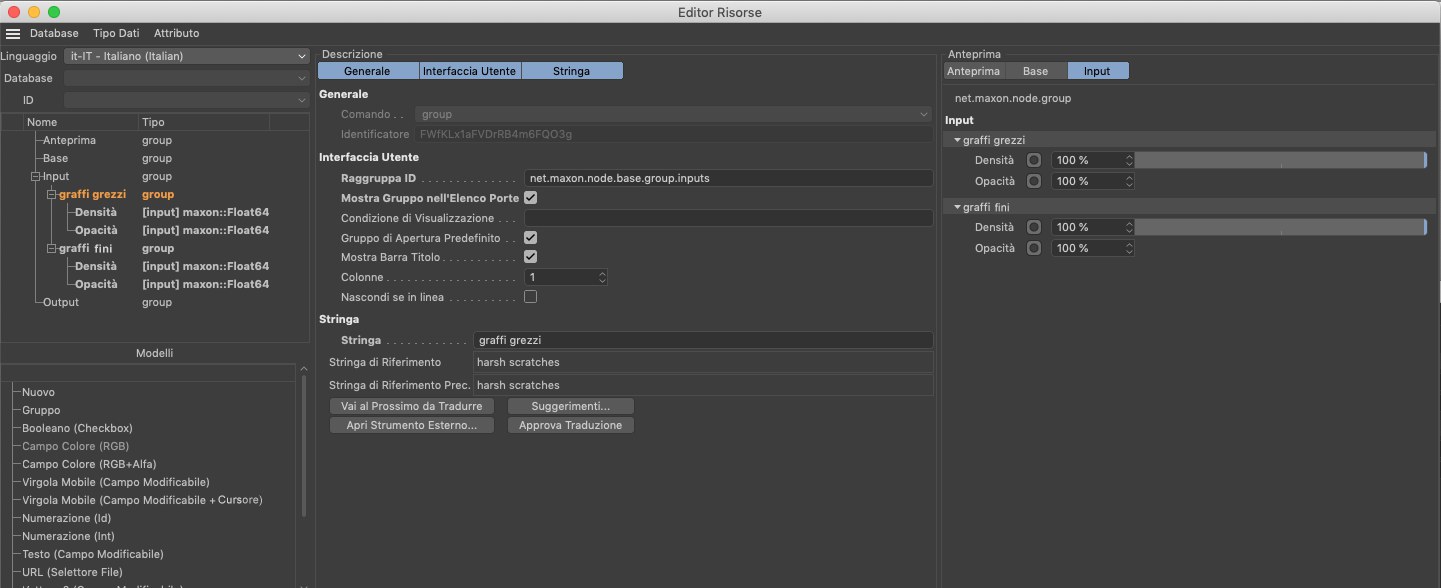
Task: Click the Condizione di Visualizzazione input field
Action: 729,218
